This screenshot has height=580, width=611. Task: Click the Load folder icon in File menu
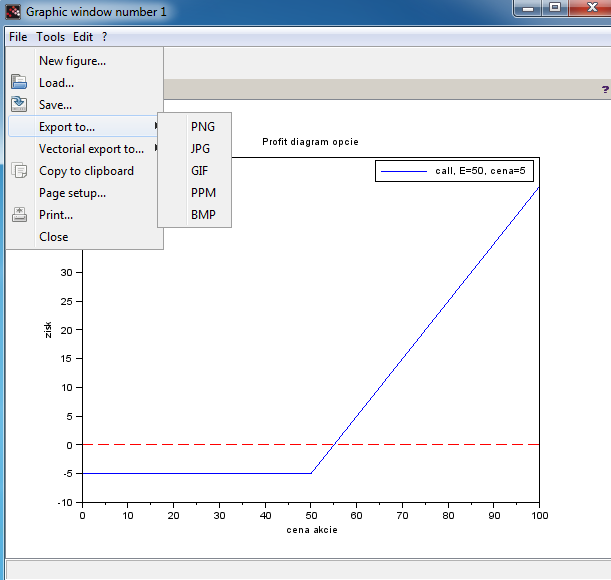coord(19,82)
